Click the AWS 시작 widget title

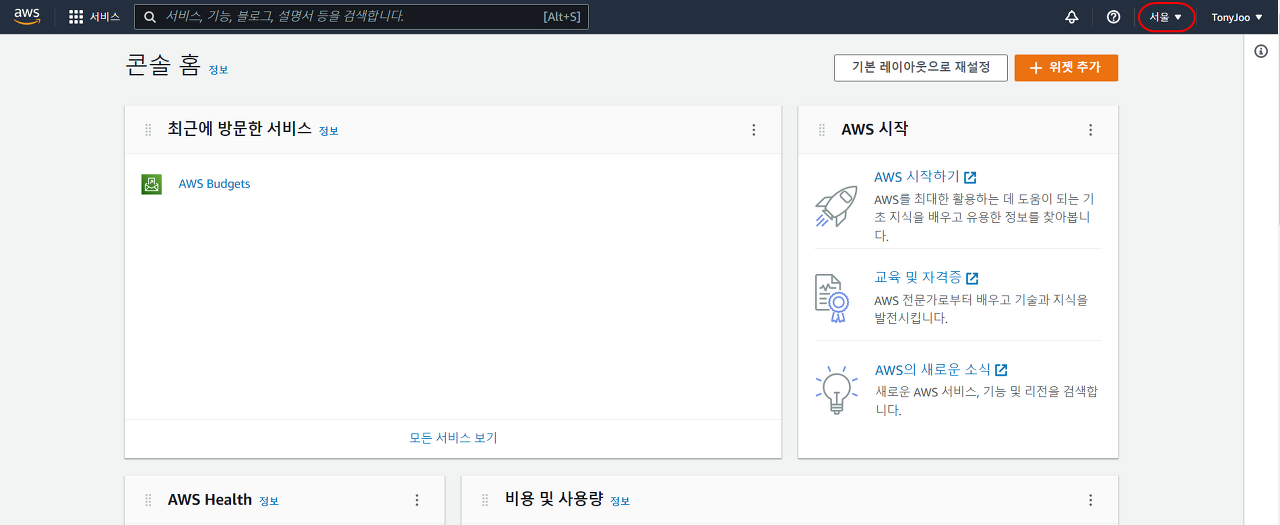coord(875,129)
